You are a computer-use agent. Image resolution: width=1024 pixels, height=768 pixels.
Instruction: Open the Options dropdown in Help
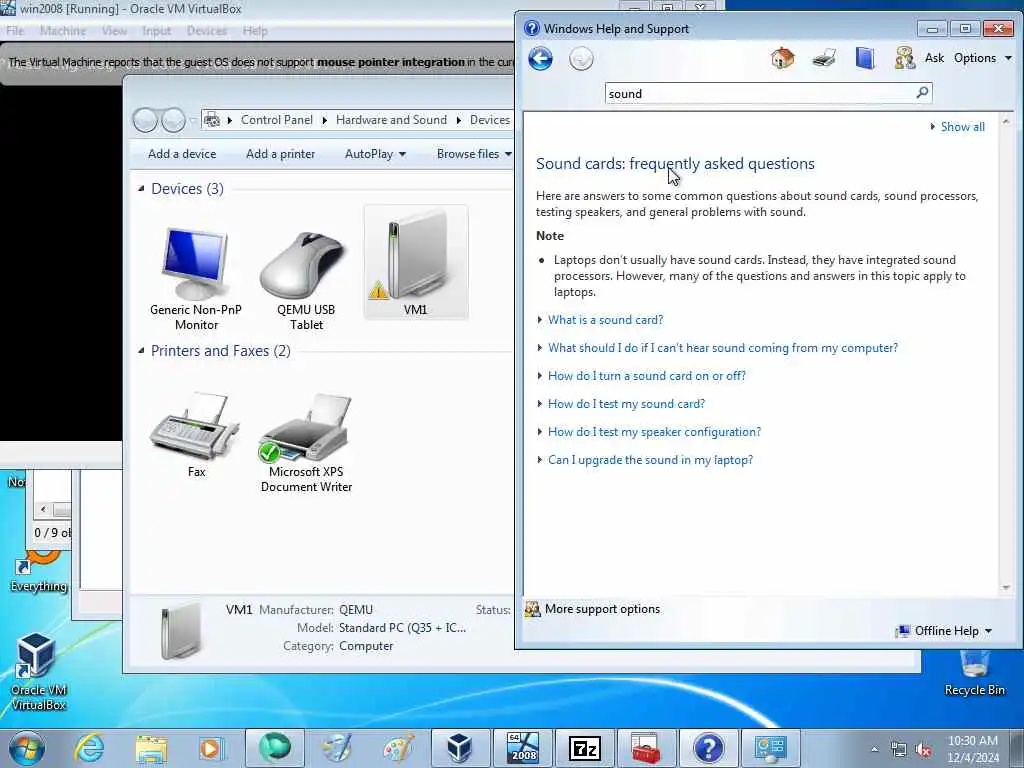(x=983, y=57)
